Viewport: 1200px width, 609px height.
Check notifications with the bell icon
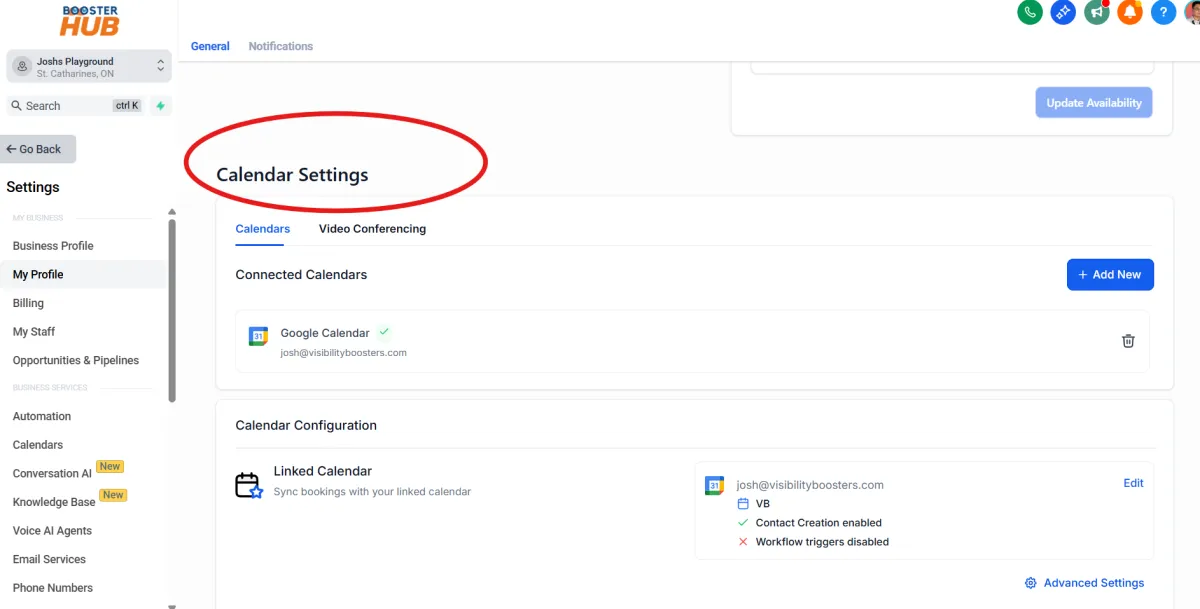tap(1129, 12)
